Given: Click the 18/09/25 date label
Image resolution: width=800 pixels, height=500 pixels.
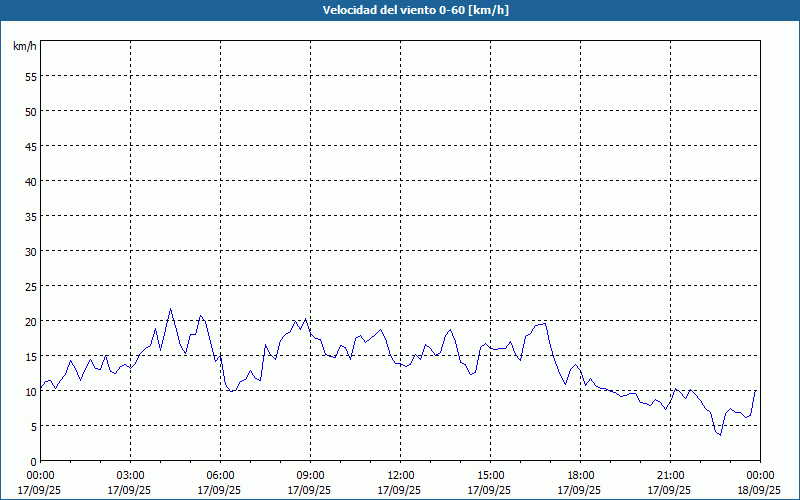Looking at the screenshot, I should (x=760, y=490).
